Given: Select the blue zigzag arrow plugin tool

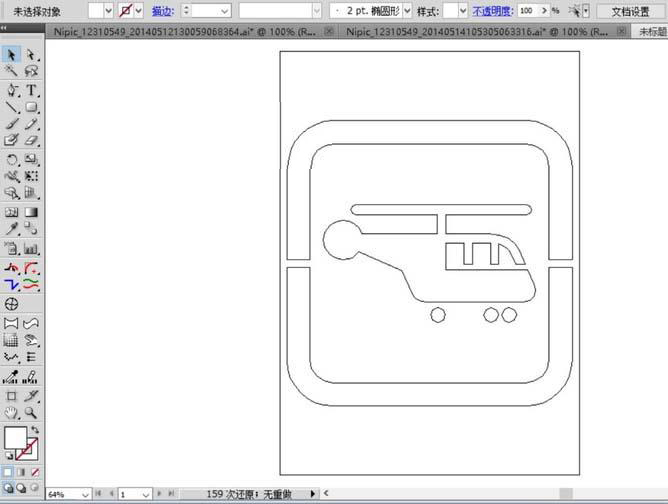Looking at the screenshot, I should 12,284.
